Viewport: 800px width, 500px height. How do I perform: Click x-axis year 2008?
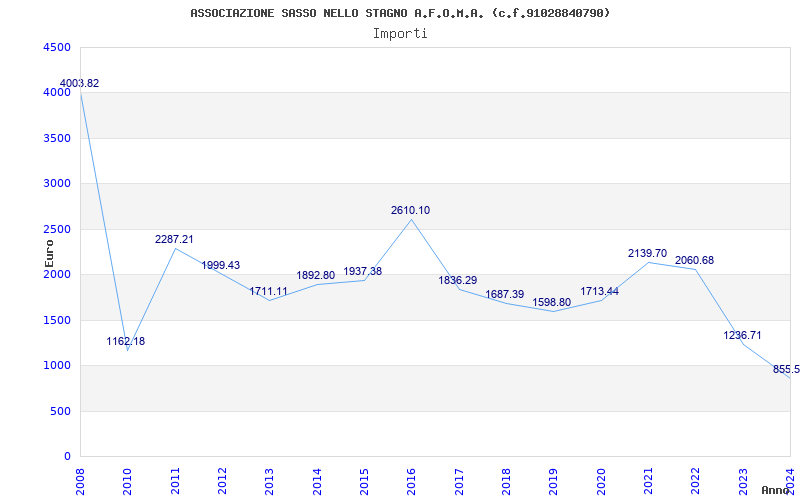click(x=81, y=481)
